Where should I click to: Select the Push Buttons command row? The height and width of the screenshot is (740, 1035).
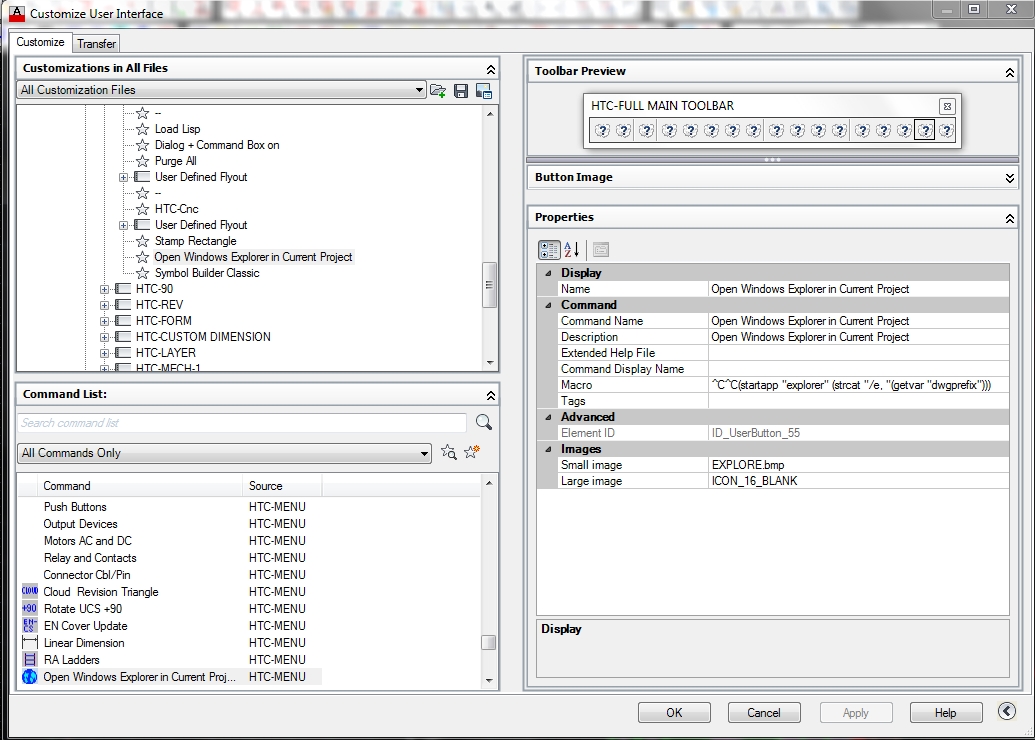pos(170,506)
